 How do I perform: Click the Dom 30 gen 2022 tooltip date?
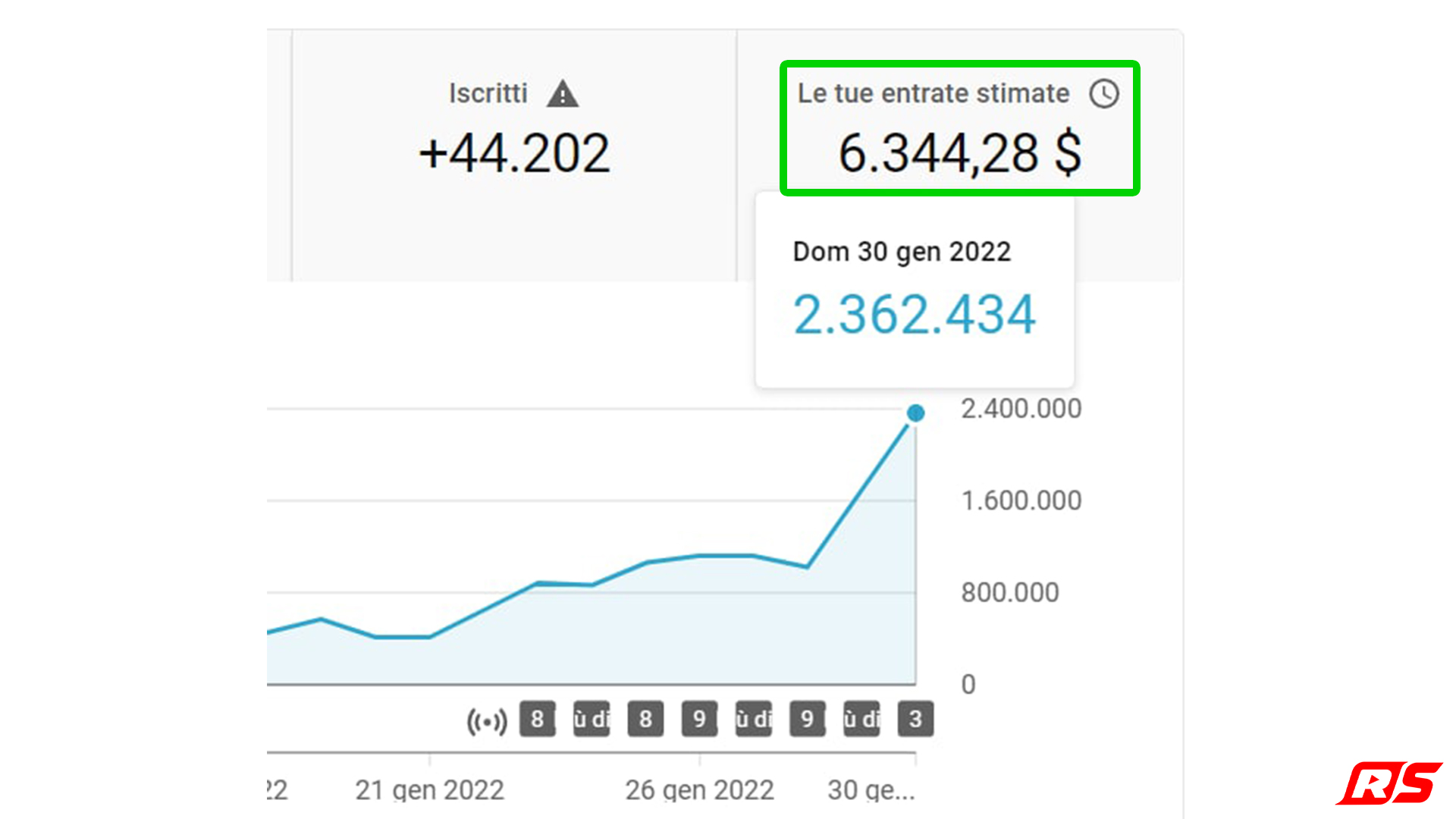coord(902,252)
